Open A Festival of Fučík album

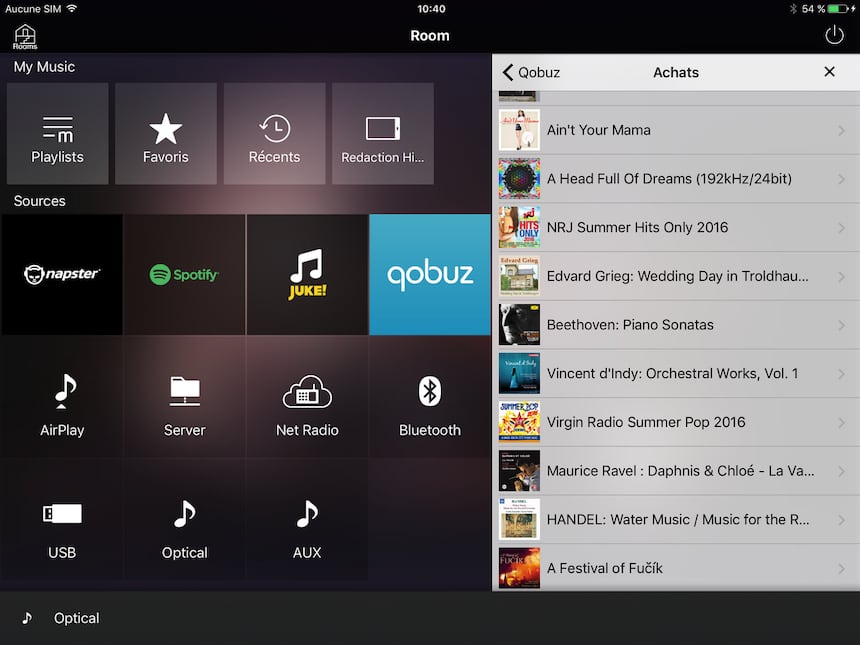pos(676,568)
